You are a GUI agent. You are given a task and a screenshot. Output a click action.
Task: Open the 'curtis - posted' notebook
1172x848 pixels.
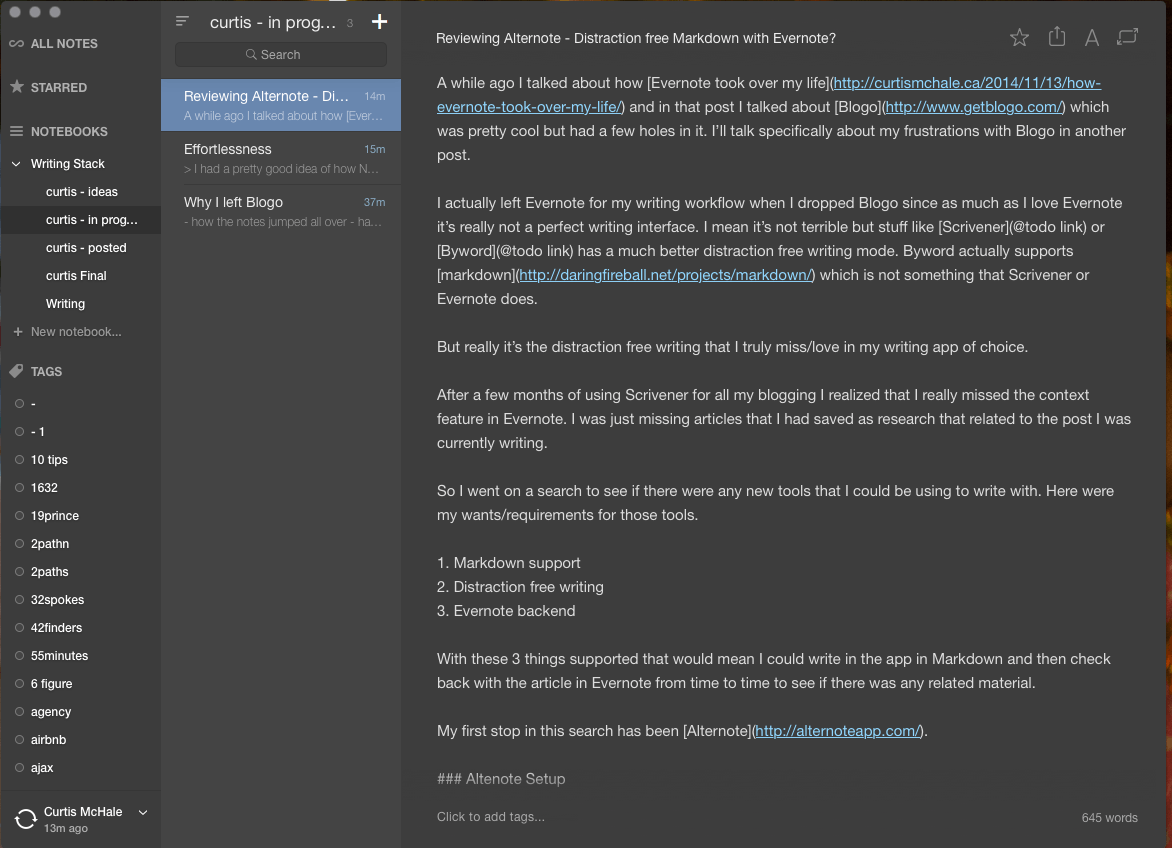(86, 248)
